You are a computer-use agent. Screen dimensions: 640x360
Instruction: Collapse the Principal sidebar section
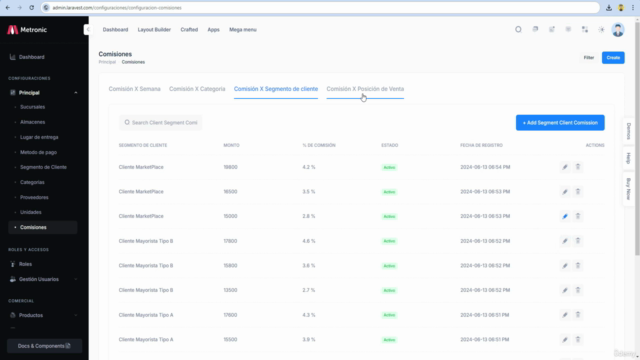point(43,93)
